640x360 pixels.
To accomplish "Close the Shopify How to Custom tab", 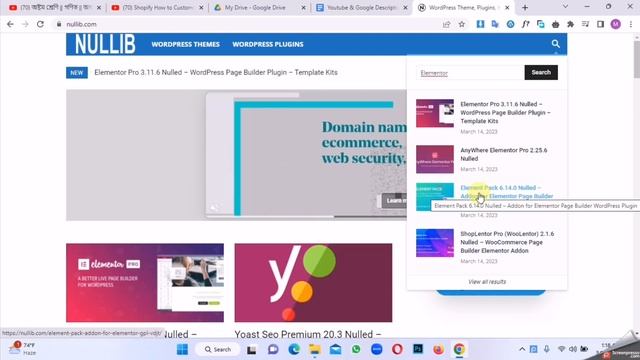I will pyautogui.click(x=201, y=7).
